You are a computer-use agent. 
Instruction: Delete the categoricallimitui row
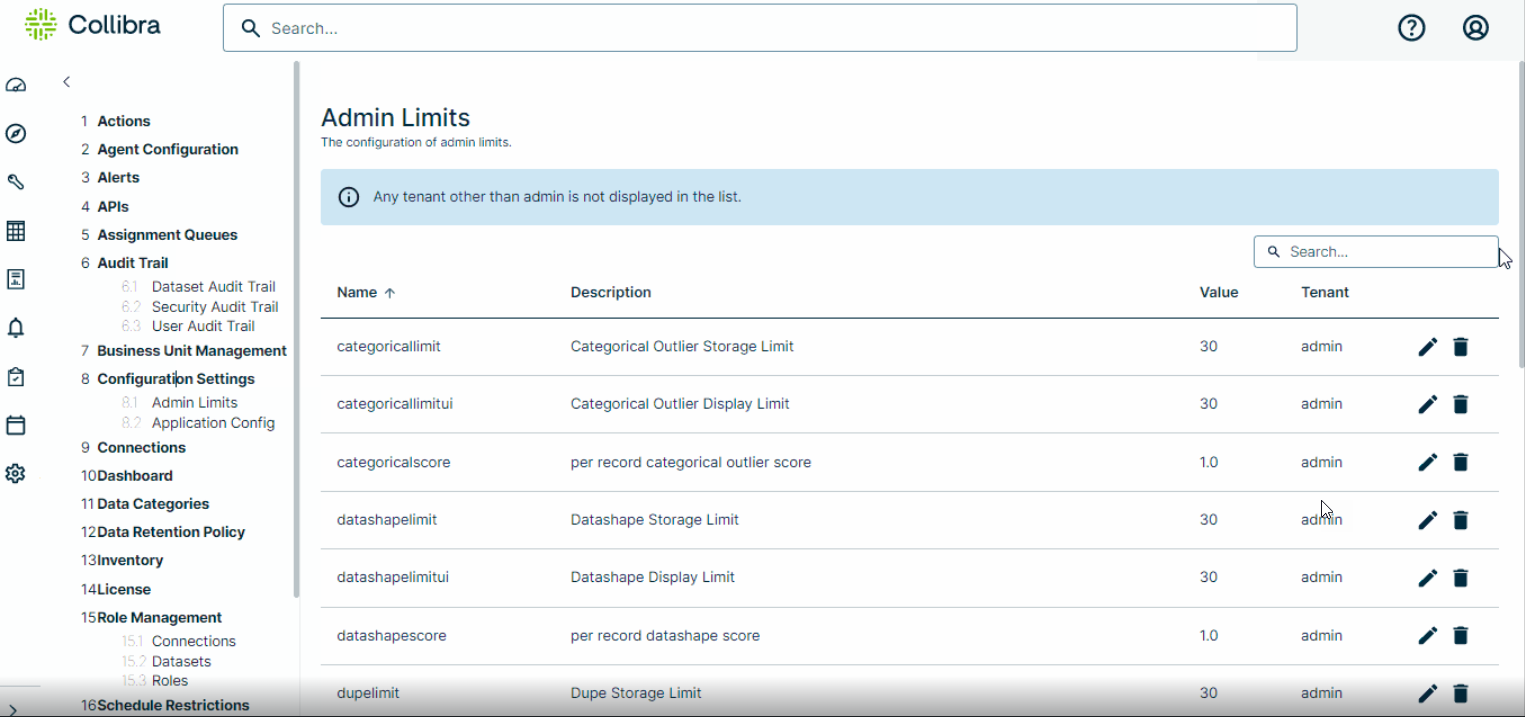point(1461,404)
